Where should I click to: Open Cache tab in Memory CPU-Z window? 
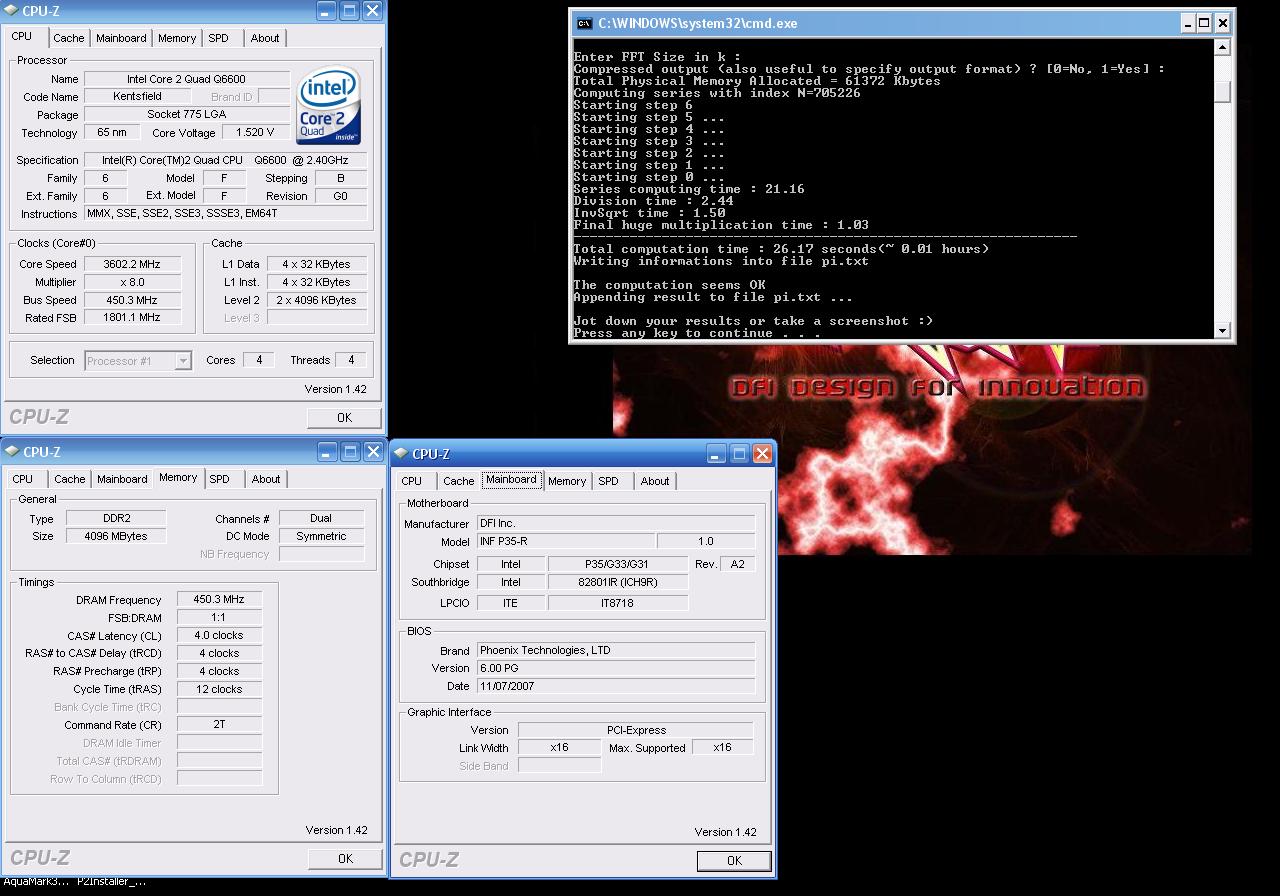coord(69,479)
